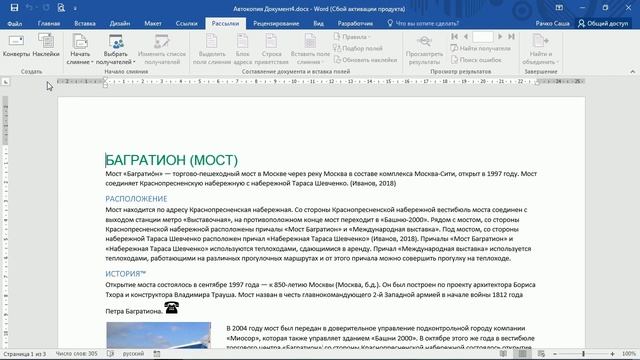Click the zoom in plus button
This screenshot has height=360, width=640.
tap(612, 354)
